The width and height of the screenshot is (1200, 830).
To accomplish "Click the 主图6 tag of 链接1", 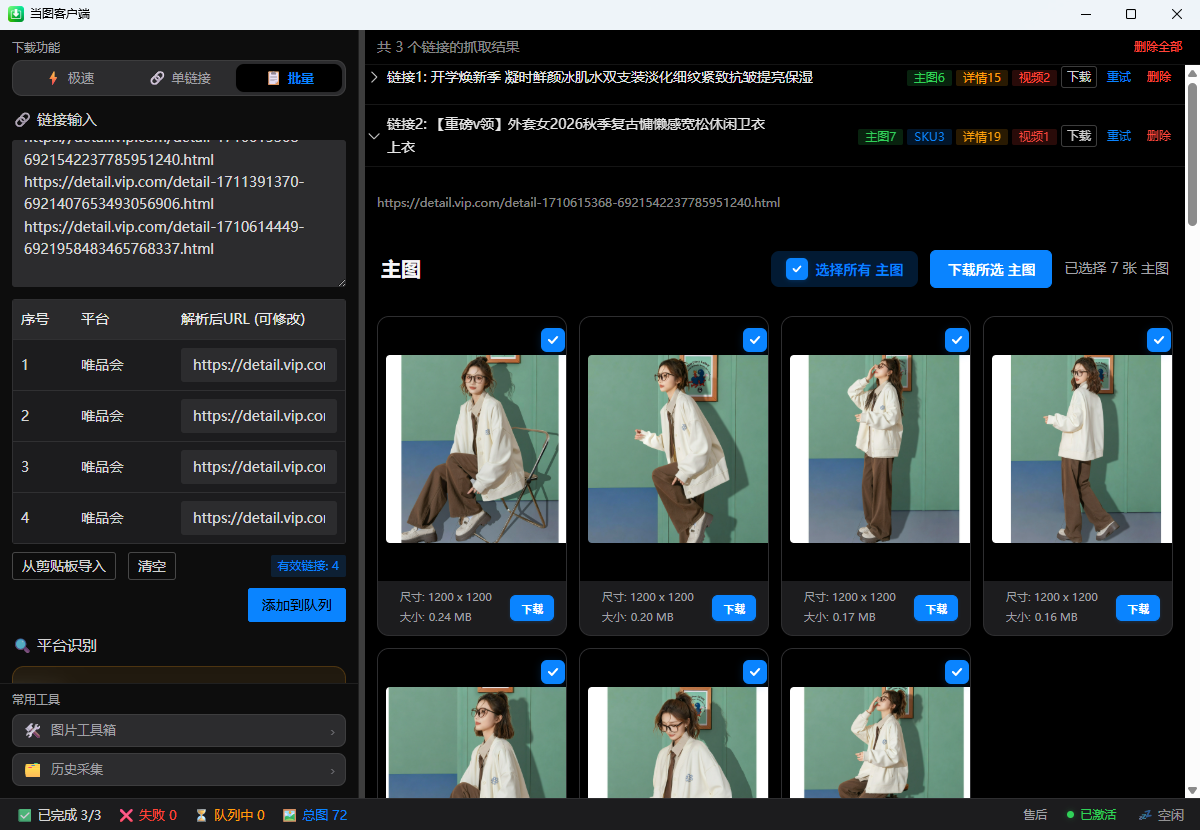I will click(x=929, y=78).
